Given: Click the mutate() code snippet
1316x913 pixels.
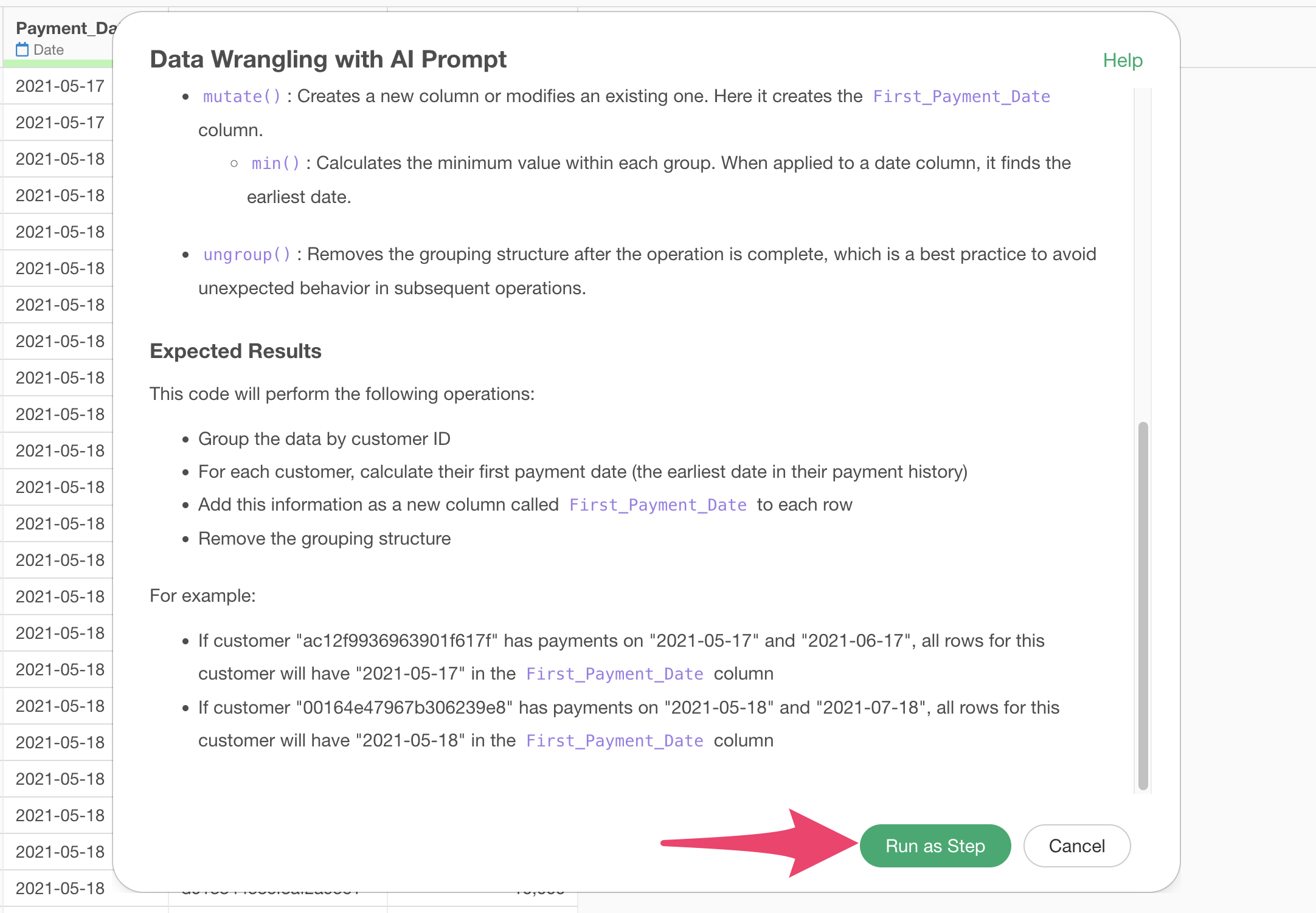Looking at the screenshot, I should (x=241, y=97).
